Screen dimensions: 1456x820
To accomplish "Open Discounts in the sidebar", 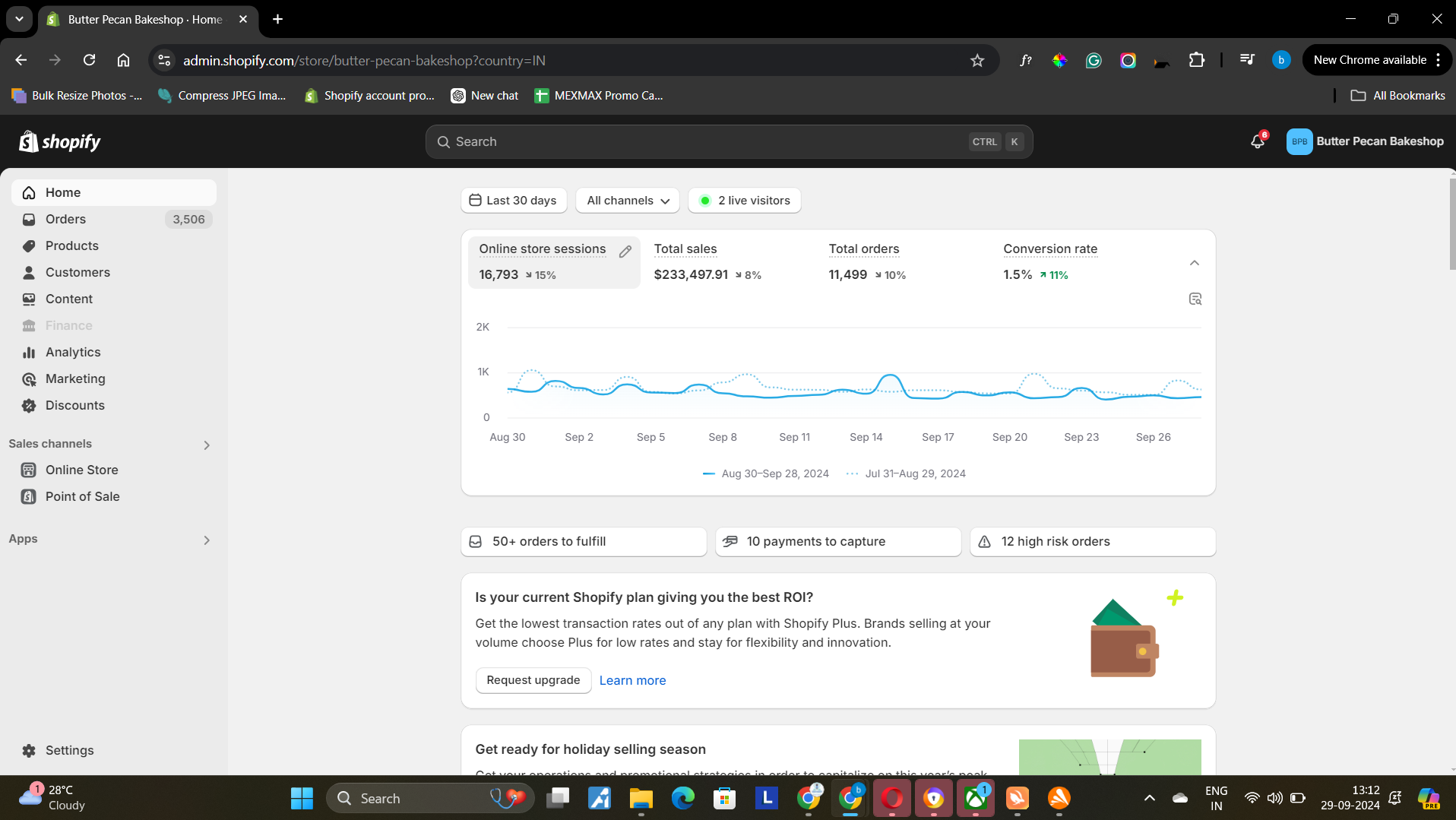I will [x=114, y=405].
